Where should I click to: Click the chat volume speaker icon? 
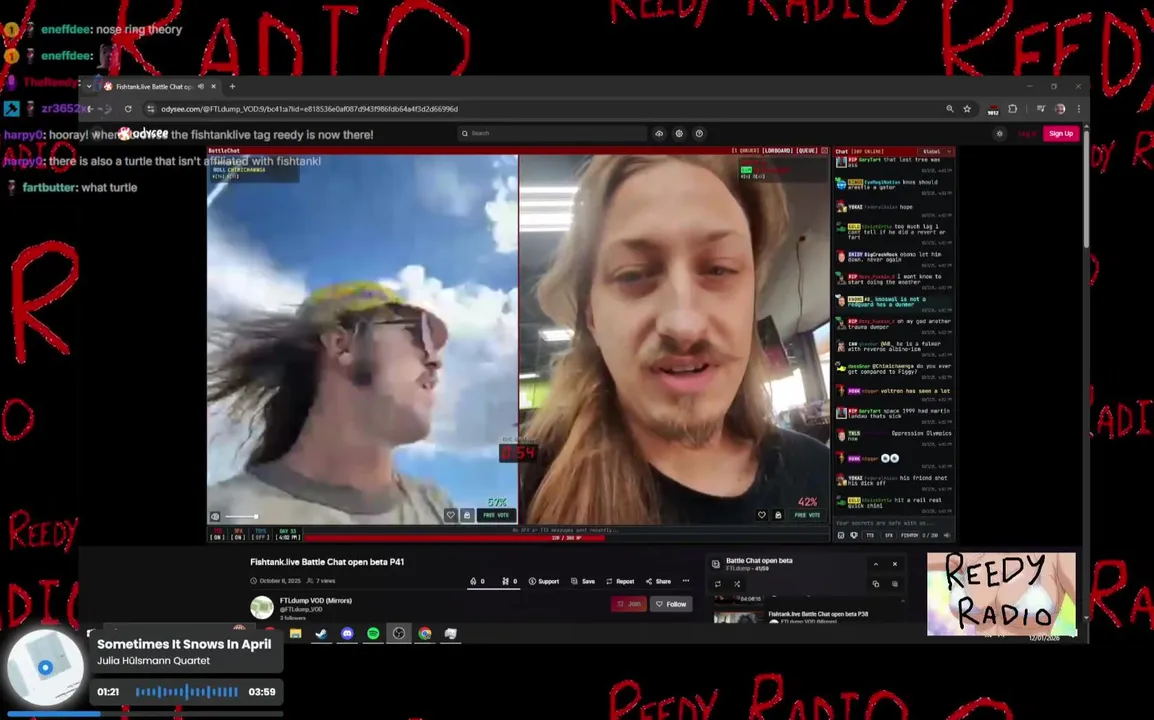click(947, 535)
